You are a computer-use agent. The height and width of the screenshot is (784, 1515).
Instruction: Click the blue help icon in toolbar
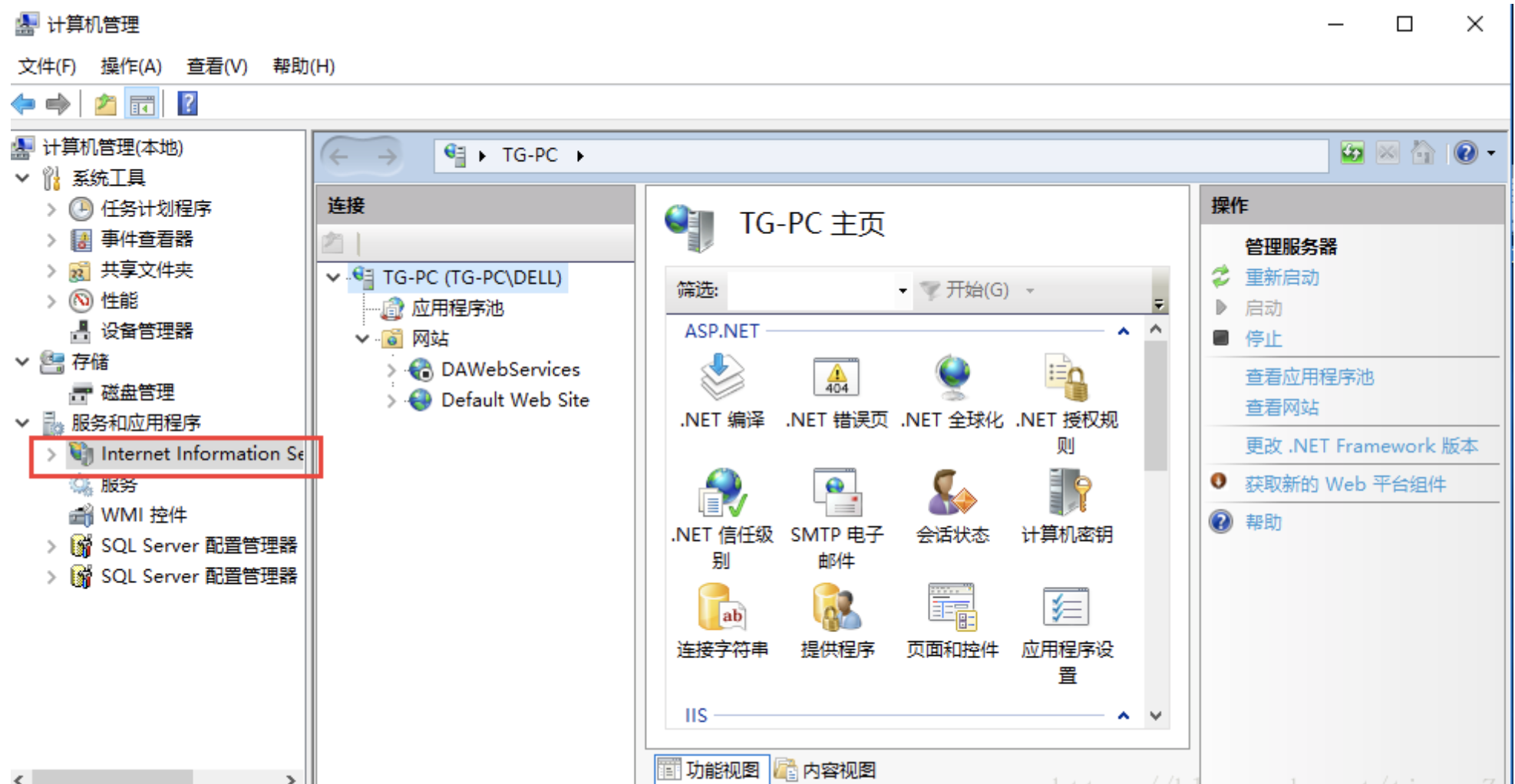coord(188,104)
